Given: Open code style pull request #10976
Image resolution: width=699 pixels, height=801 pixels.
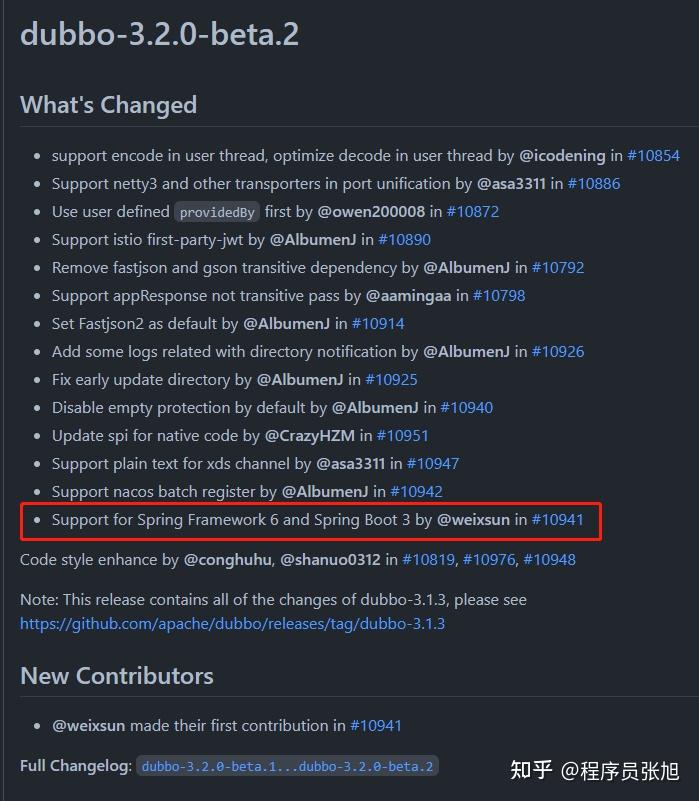Looking at the screenshot, I should point(489,560).
